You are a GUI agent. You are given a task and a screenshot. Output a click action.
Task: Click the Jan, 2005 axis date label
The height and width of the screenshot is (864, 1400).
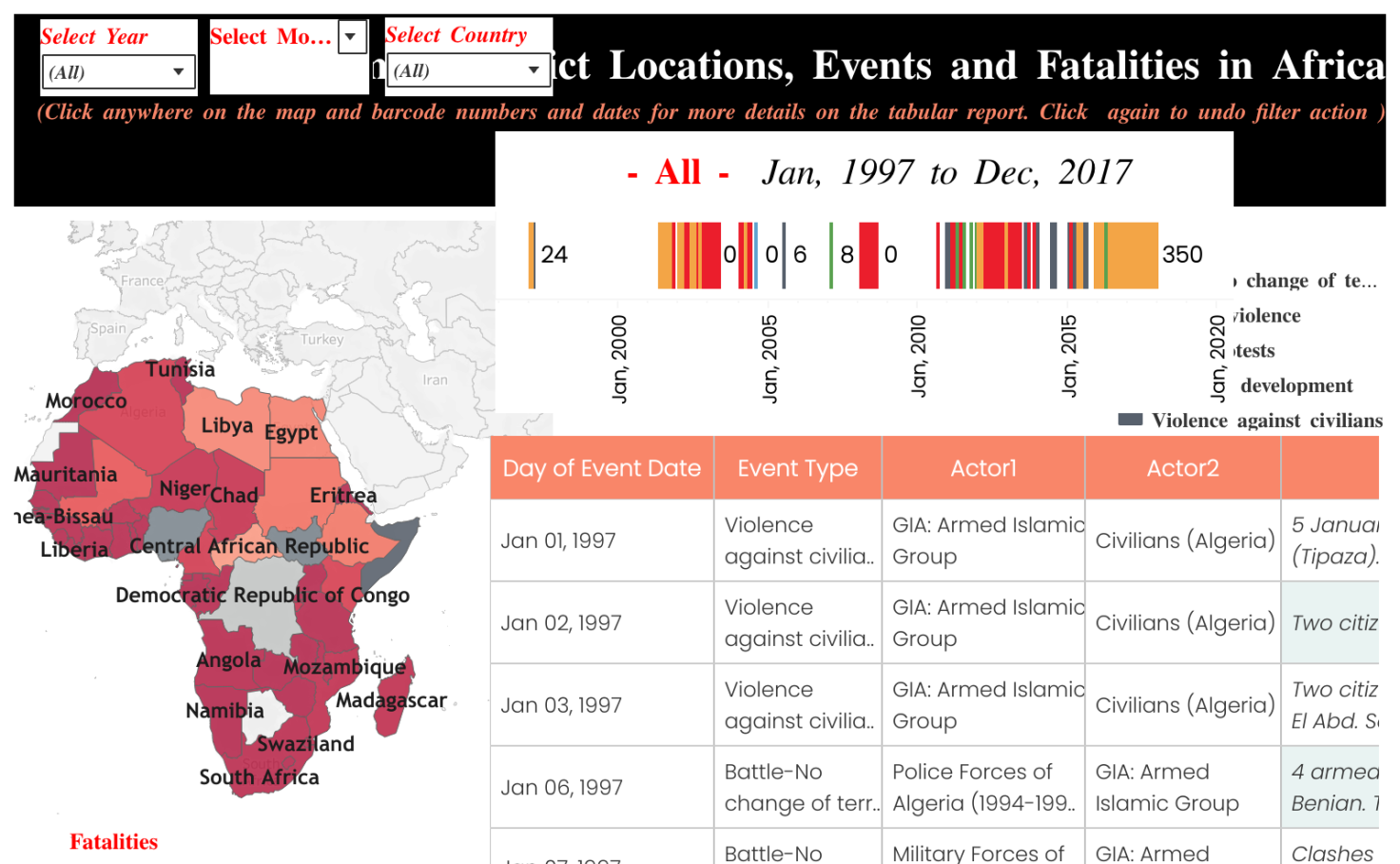click(x=769, y=358)
